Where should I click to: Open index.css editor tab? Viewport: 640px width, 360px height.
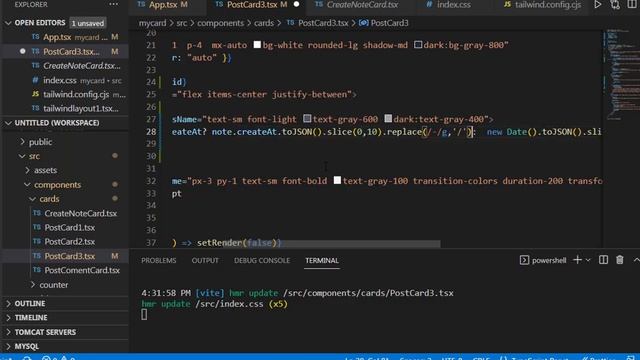[453, 5]
